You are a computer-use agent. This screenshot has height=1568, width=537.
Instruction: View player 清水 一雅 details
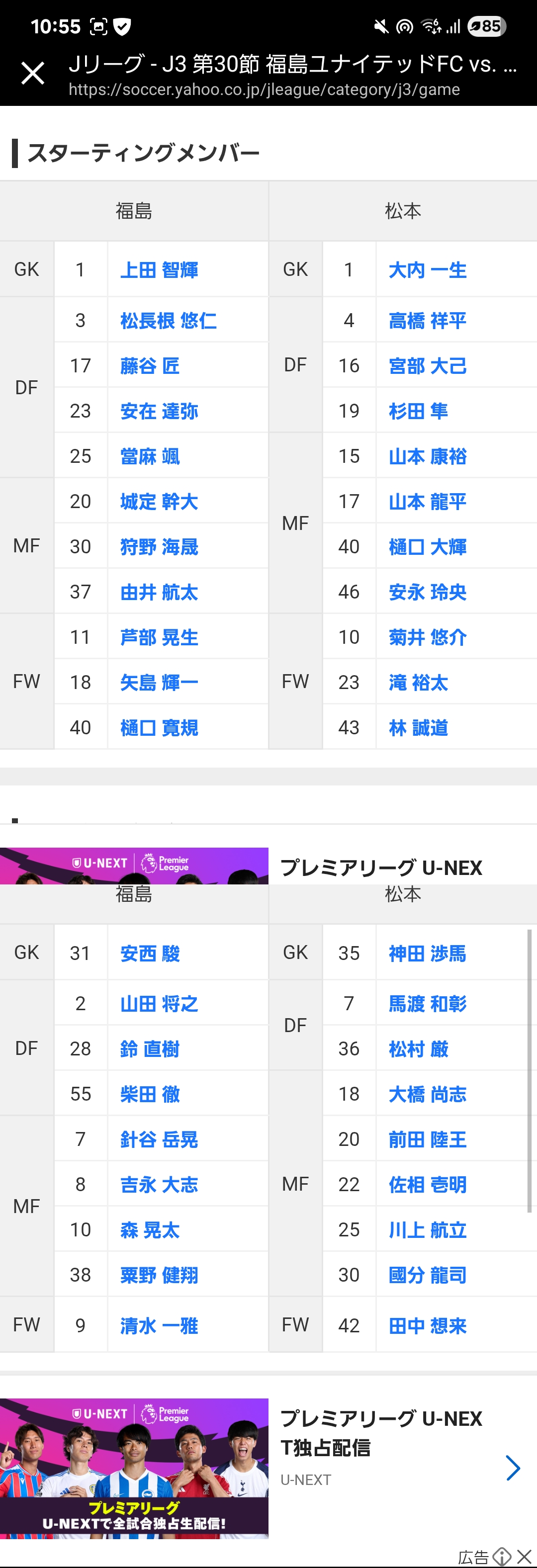point(159,1325)
